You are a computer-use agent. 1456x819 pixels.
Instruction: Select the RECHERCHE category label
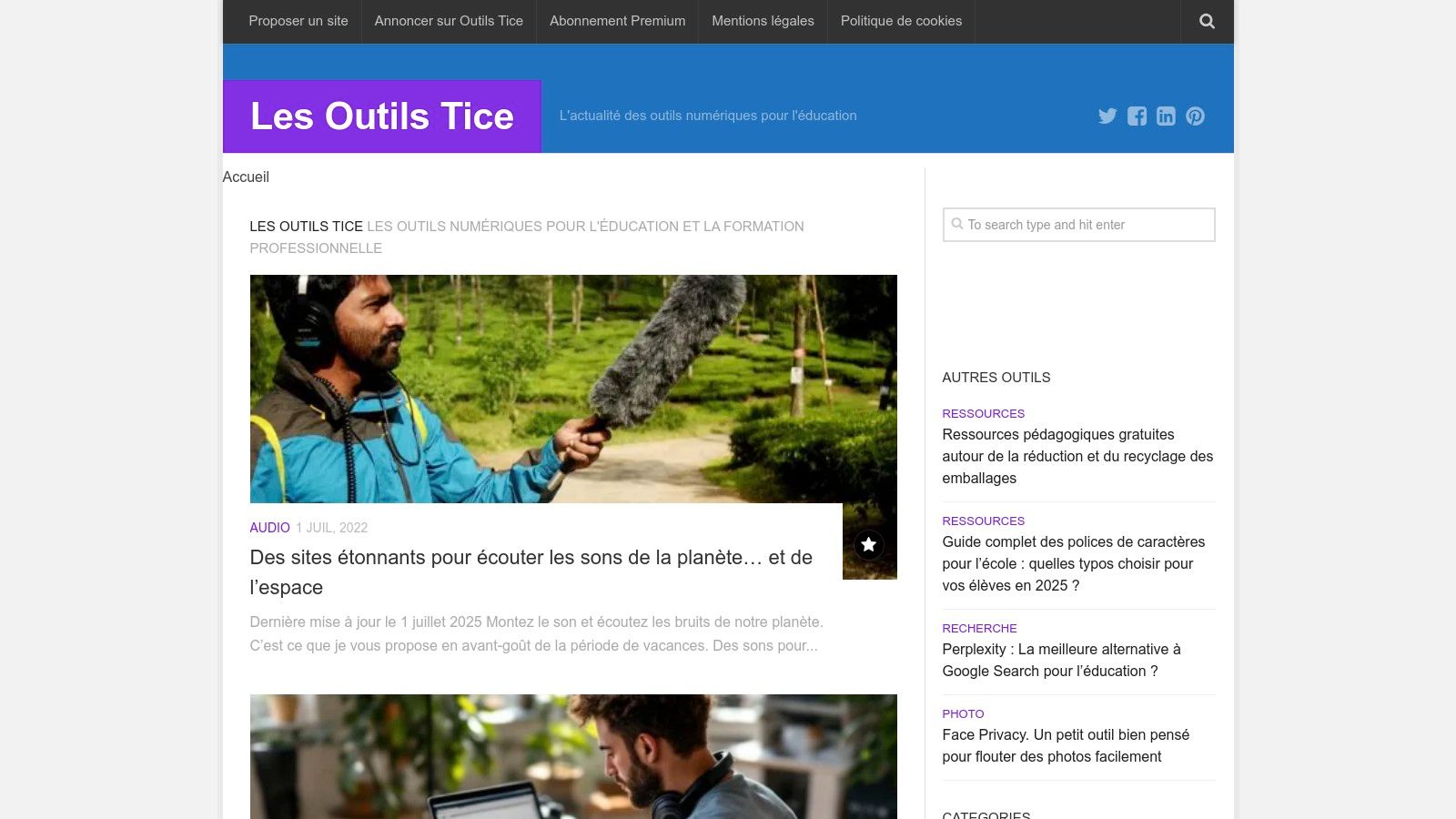(979, 628)
